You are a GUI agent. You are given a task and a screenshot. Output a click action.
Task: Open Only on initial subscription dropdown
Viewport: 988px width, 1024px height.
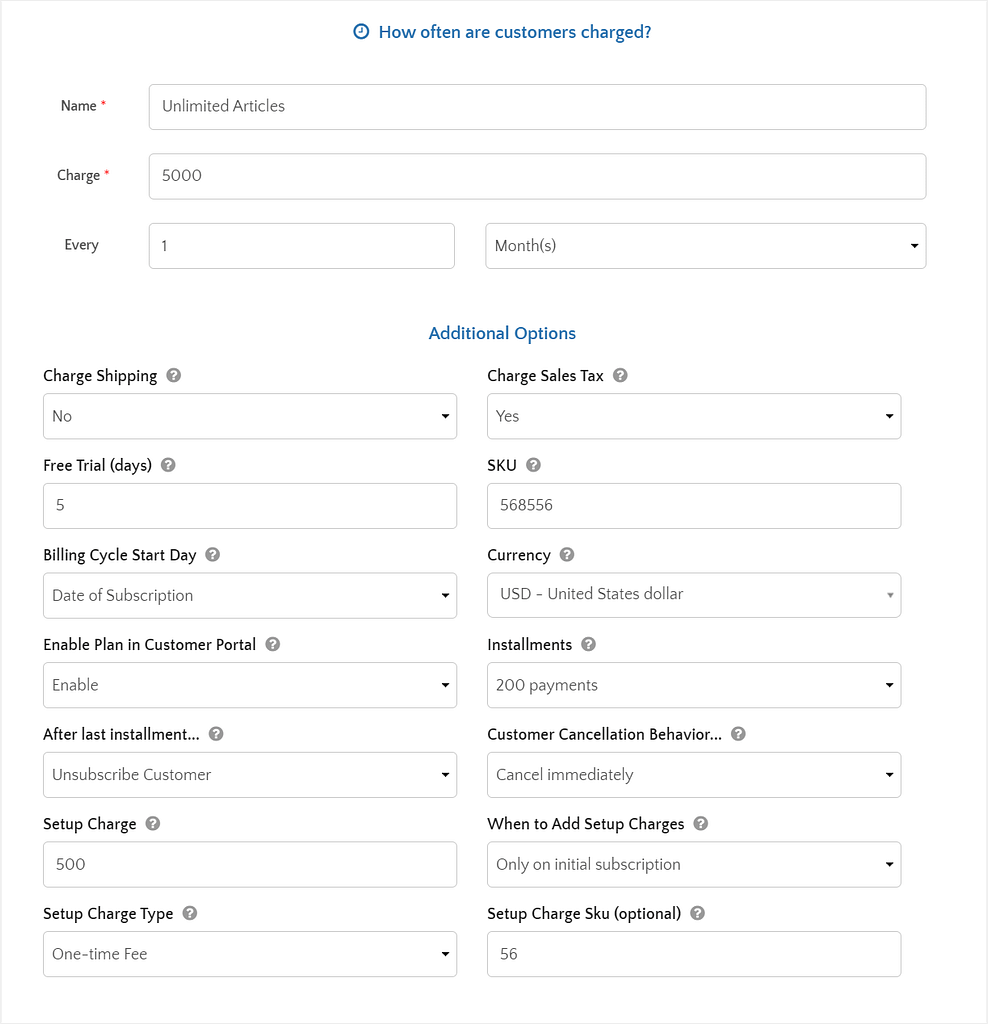pos(694,865)
